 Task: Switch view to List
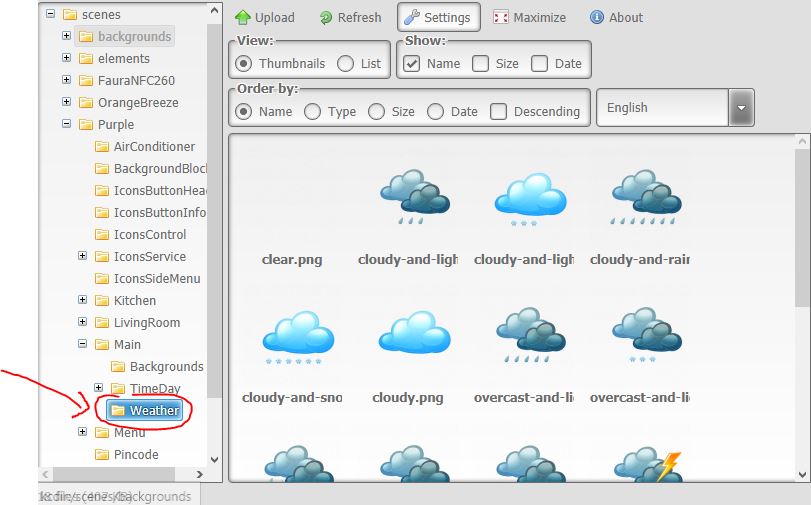pyautogui.click(x=346, y=64)
